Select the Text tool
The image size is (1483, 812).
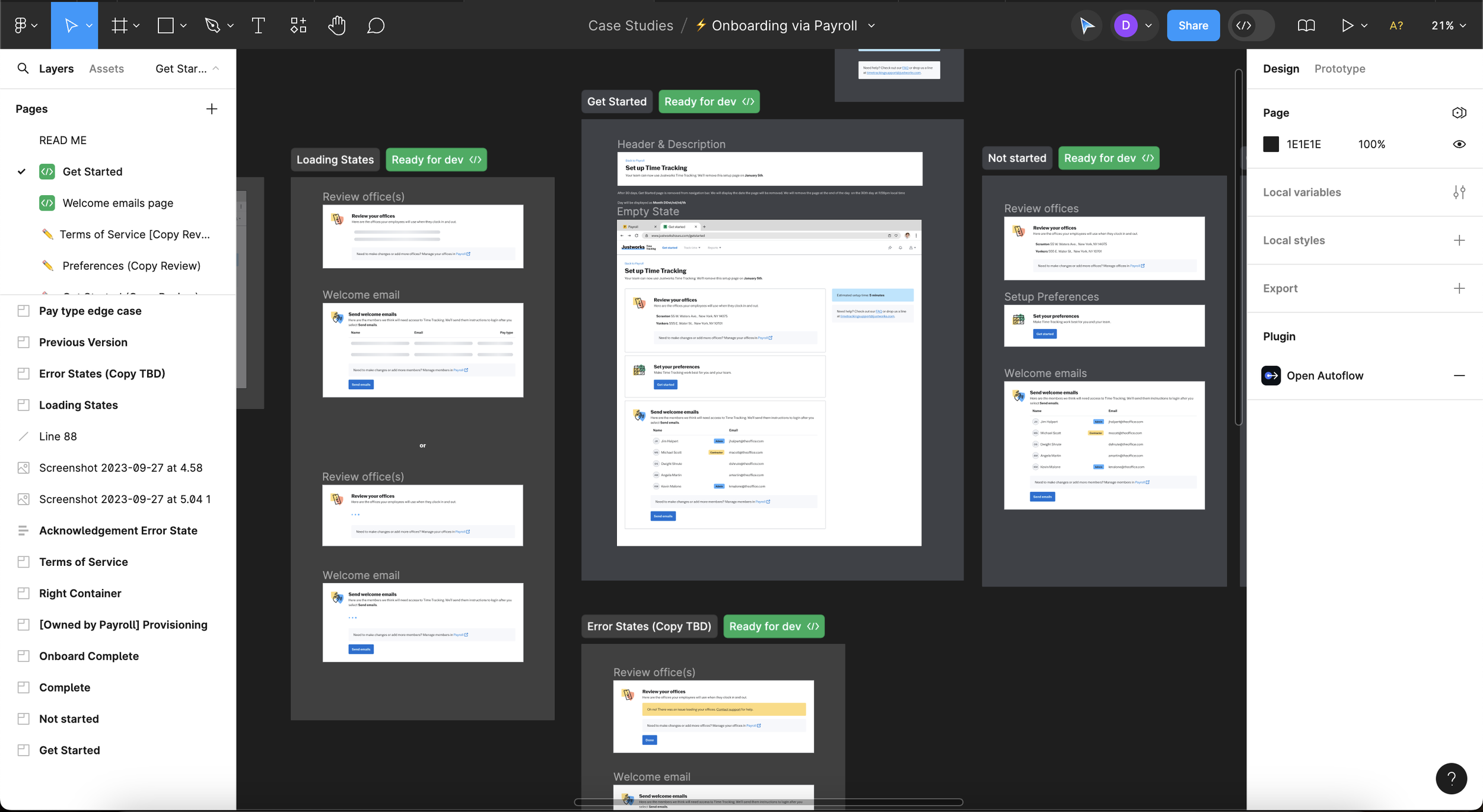[258, 26]
